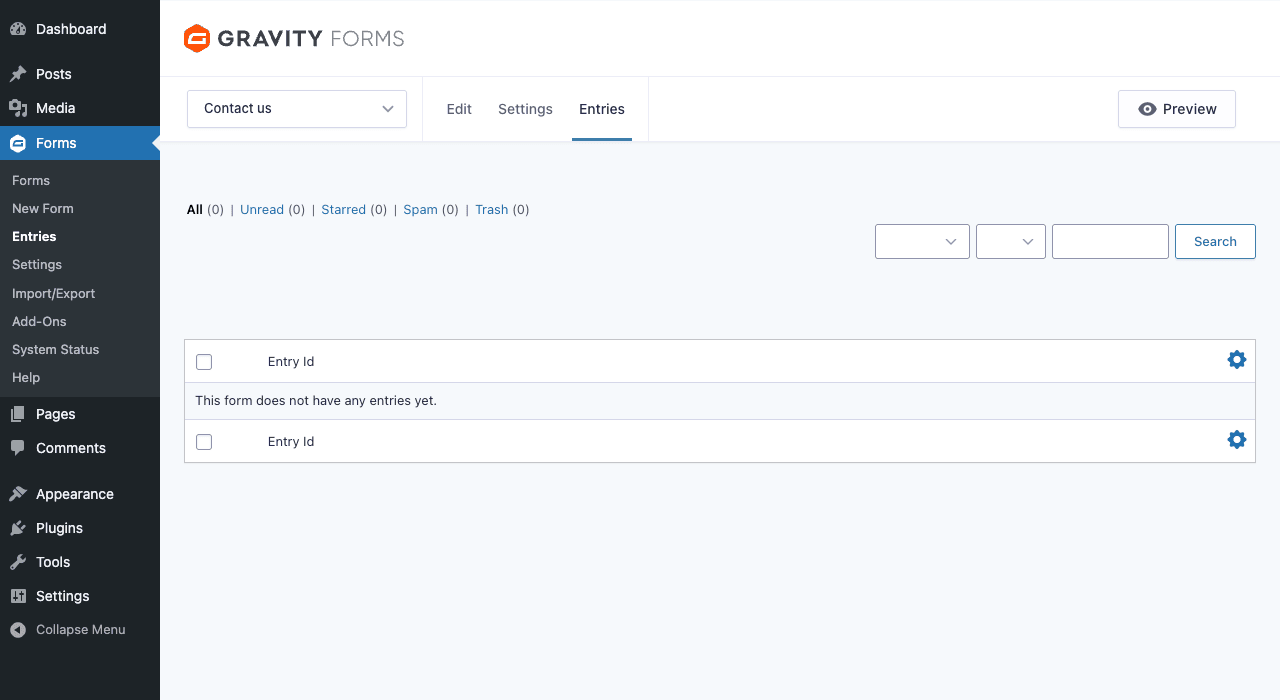Viewport: 1280px width, 700px height.
Task: Open column settings gear in table header
Action: coord(1237,360)
